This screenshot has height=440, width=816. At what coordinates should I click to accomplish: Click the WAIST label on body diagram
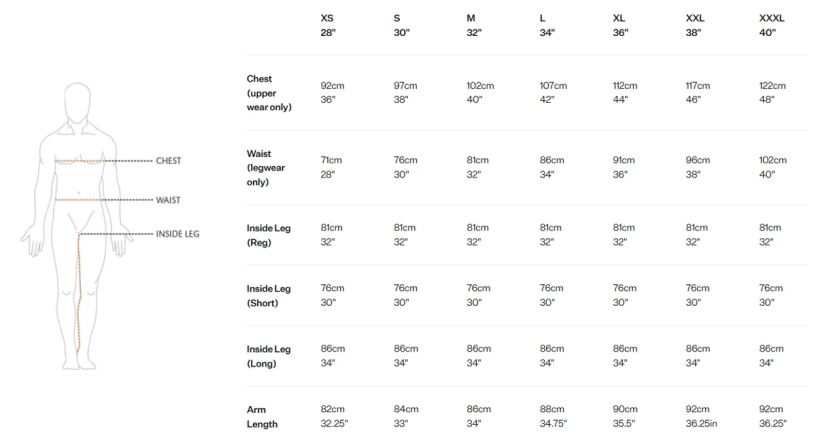point(168,200)
